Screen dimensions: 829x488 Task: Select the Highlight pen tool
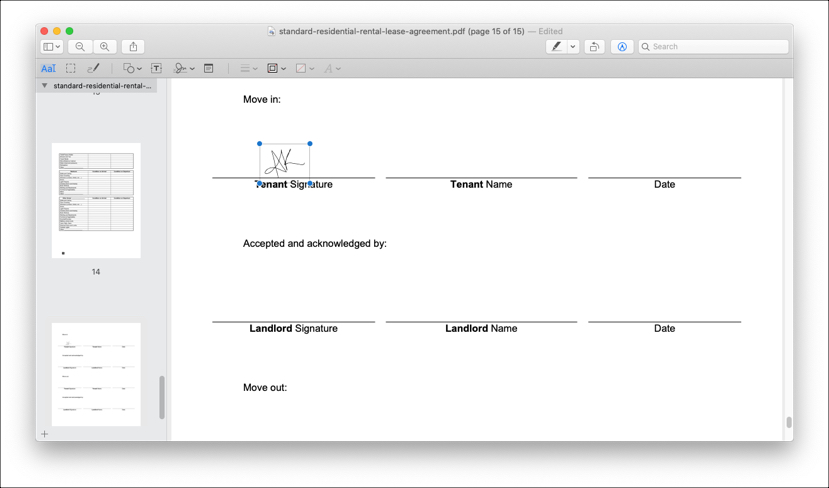[556, 47]
